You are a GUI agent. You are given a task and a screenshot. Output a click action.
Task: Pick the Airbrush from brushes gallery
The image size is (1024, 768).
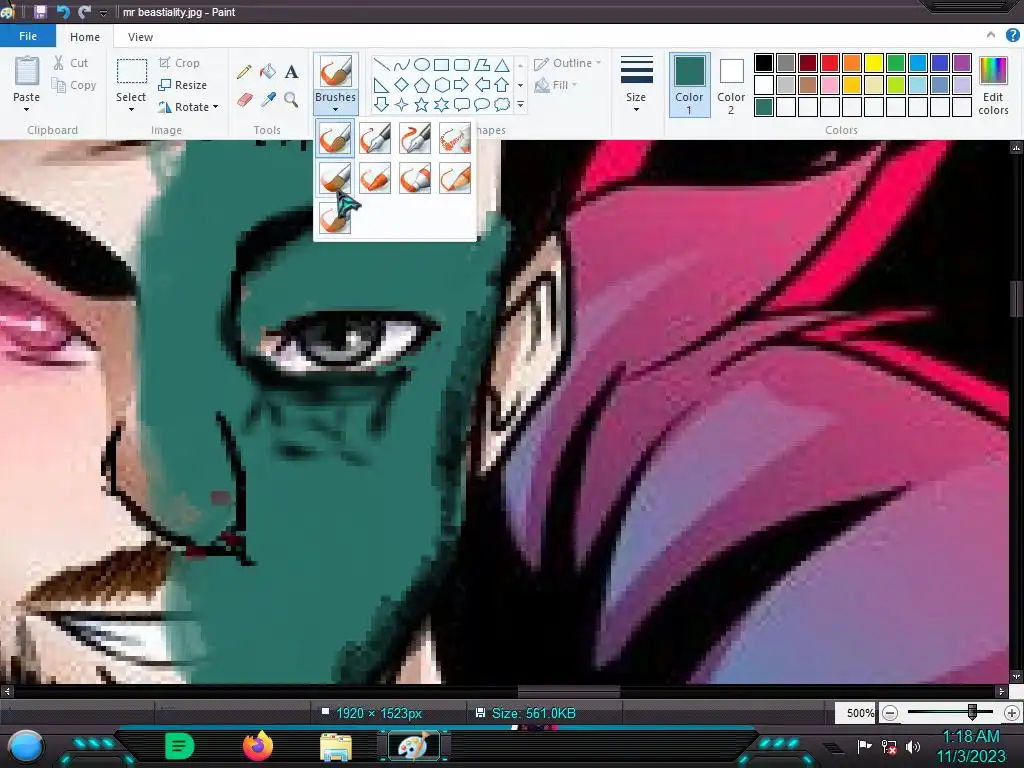[455, 138]
